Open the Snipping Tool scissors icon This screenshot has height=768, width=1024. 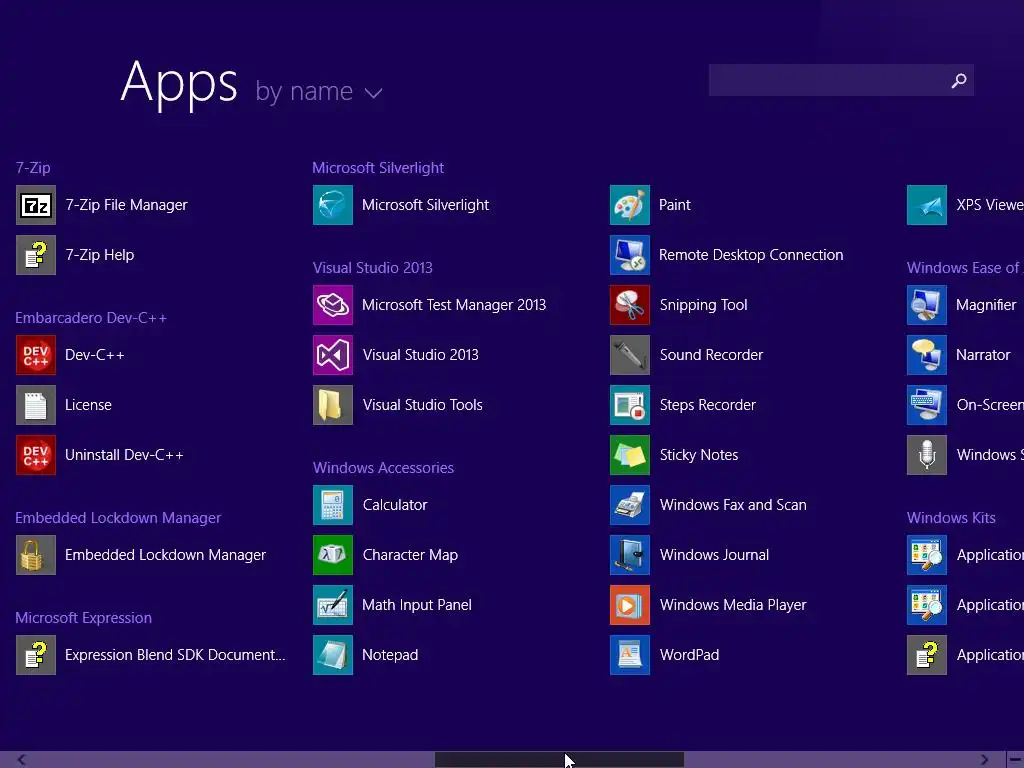630,305
